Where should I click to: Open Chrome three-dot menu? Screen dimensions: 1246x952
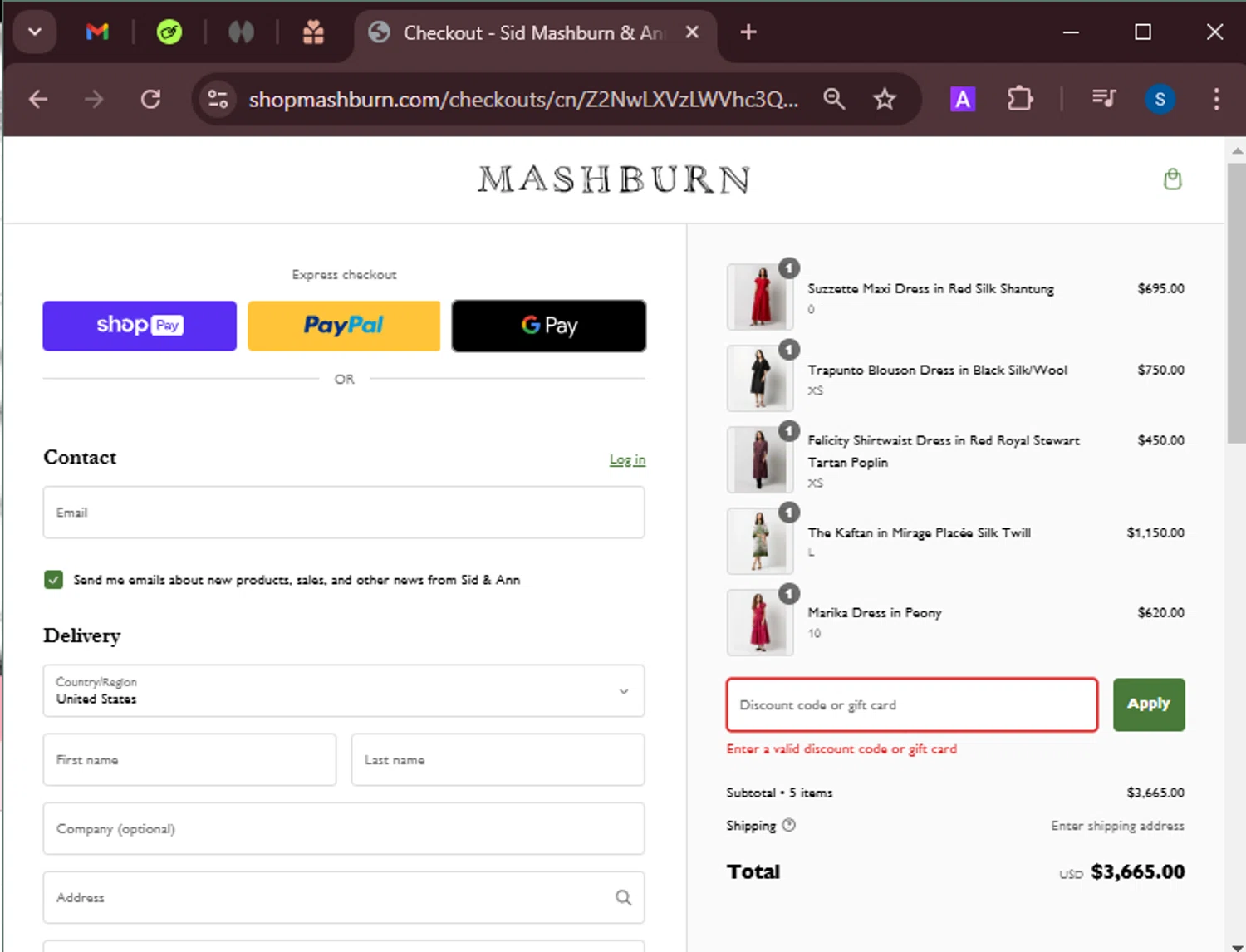pyautogui.click(x=1216, y=100)
